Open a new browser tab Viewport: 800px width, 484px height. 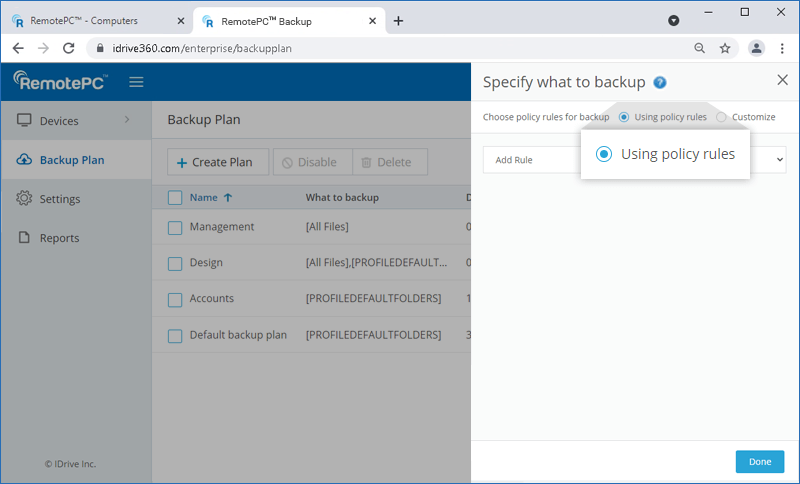click(398, 20)
